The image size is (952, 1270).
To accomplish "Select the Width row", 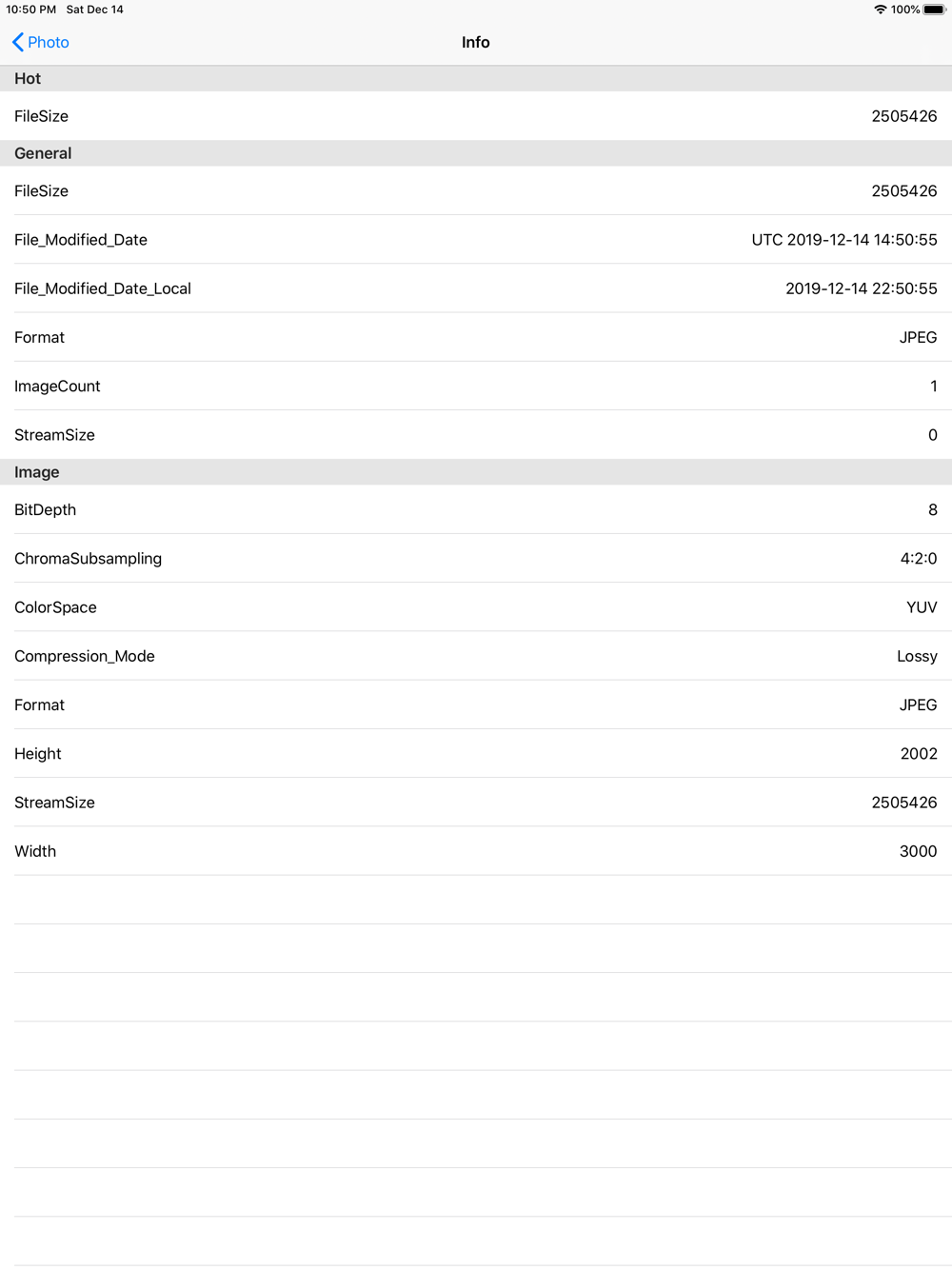I will [476, 851].
